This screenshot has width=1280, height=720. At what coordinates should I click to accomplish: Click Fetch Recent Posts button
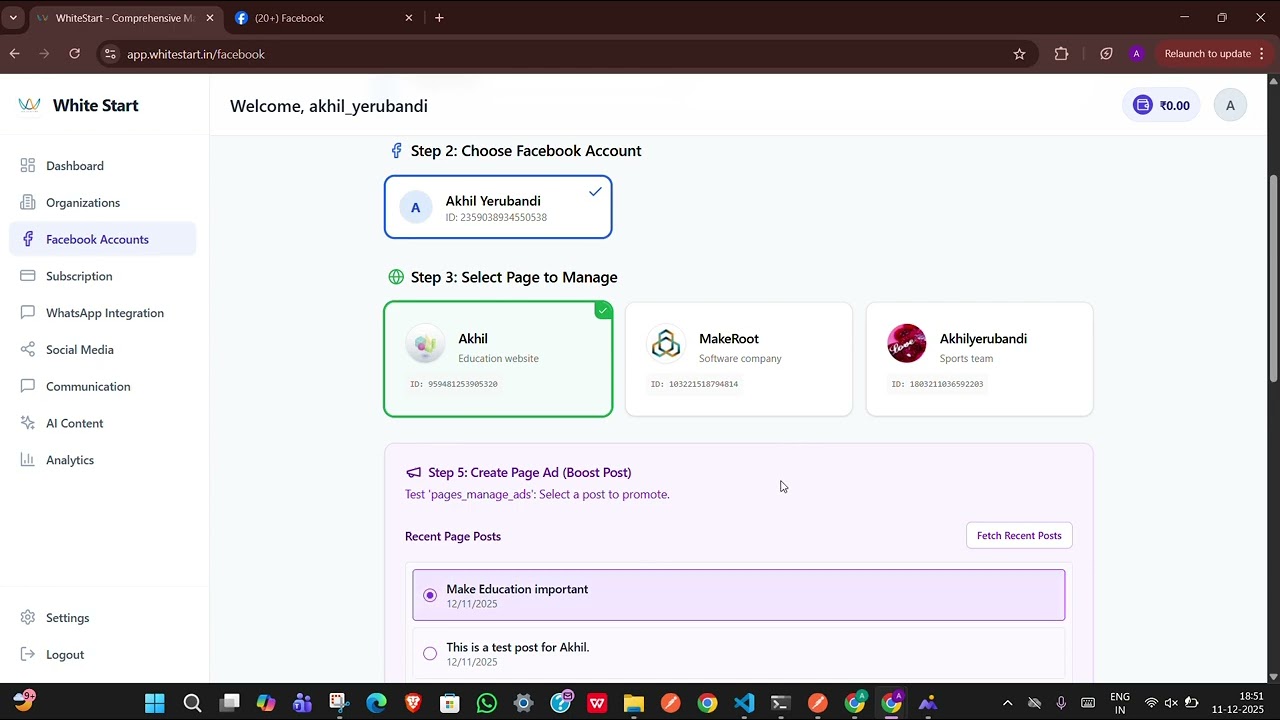coord(1019,536)
